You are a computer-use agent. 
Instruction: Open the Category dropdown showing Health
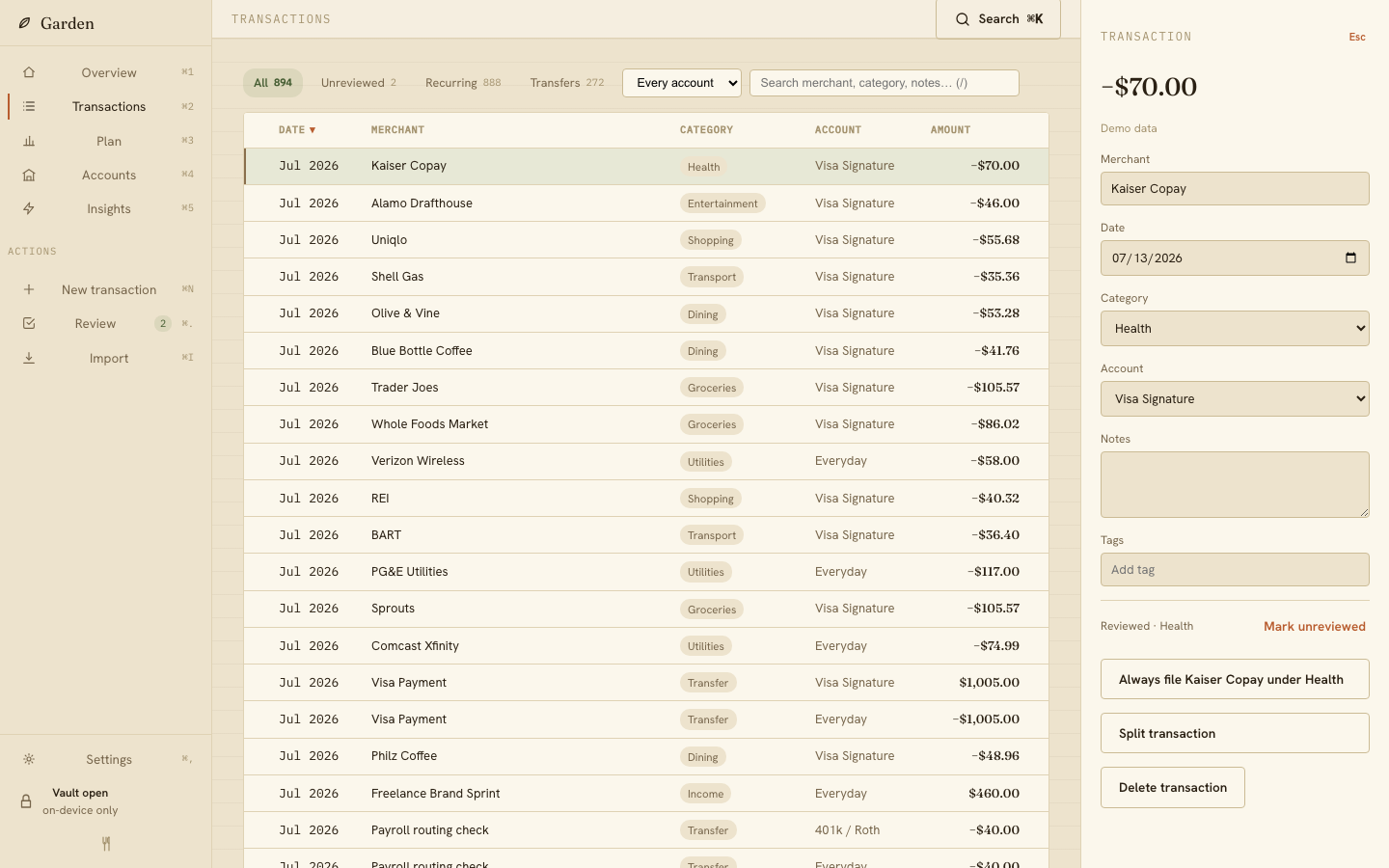tap(1235, 329)
